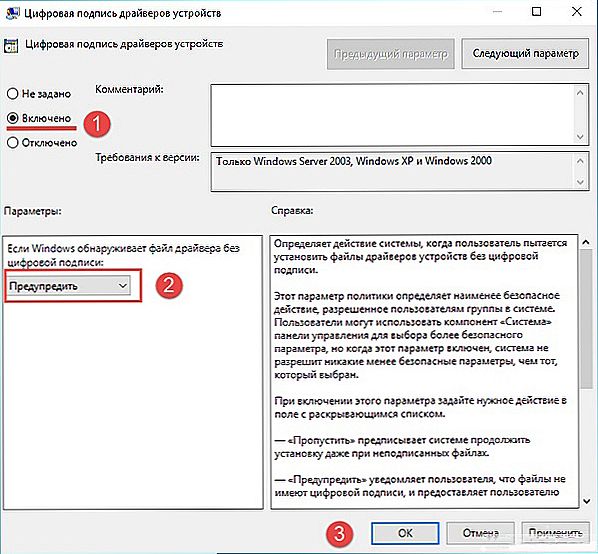Click the title bar application icon

click(x=12, y=13)
